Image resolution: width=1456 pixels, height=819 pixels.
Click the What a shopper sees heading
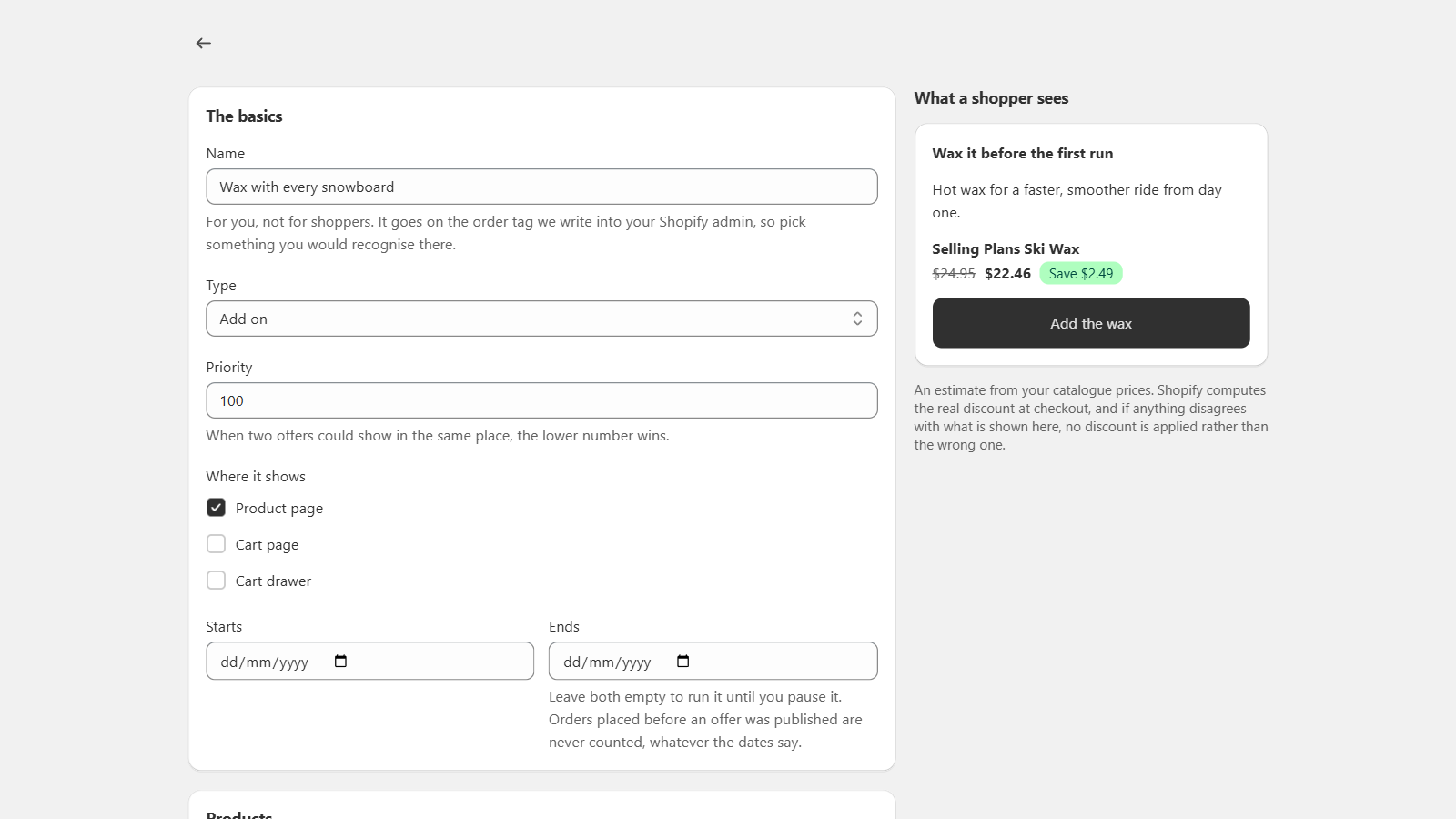(x=991, y=98)
